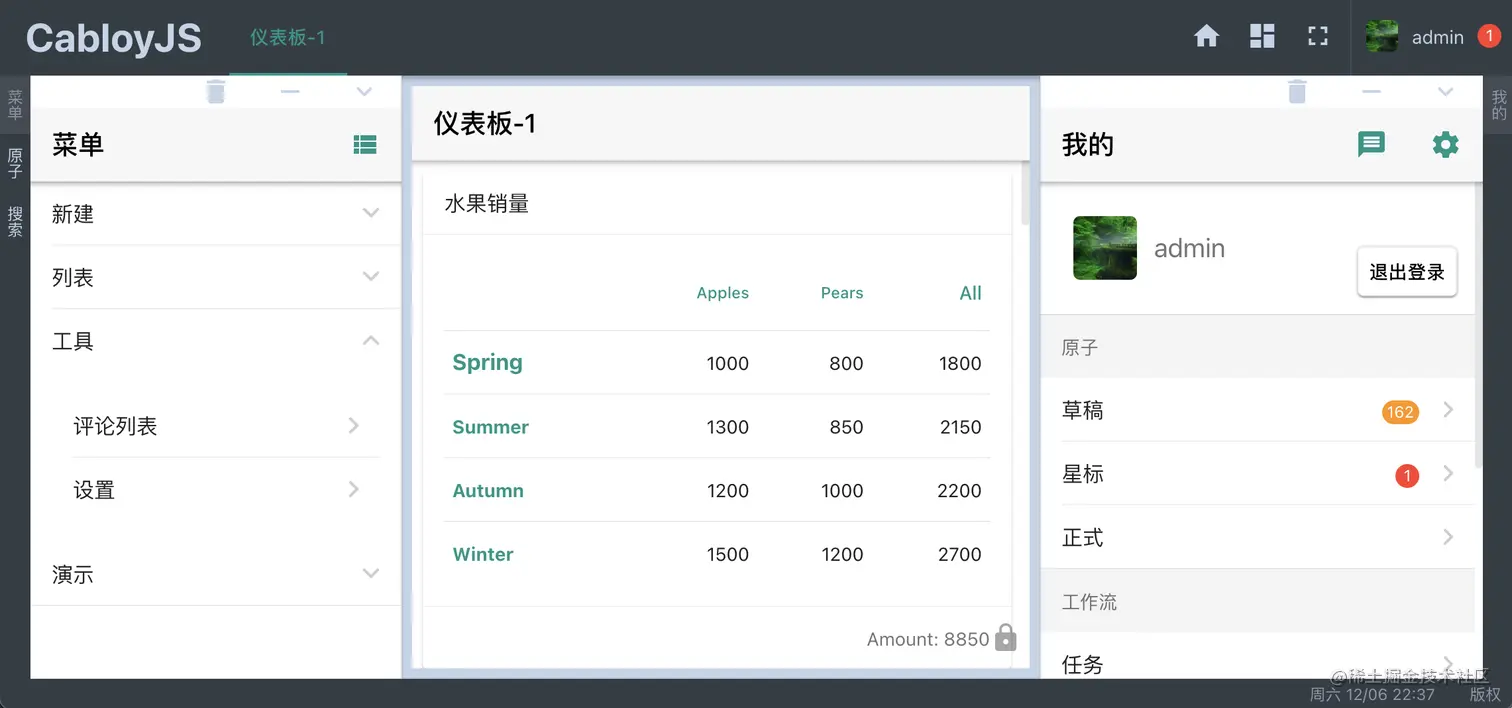Click the orange 162 badge on 草稿
Image resolution: width=1512 pixels, height=708 pixels.
point(1400,411)
